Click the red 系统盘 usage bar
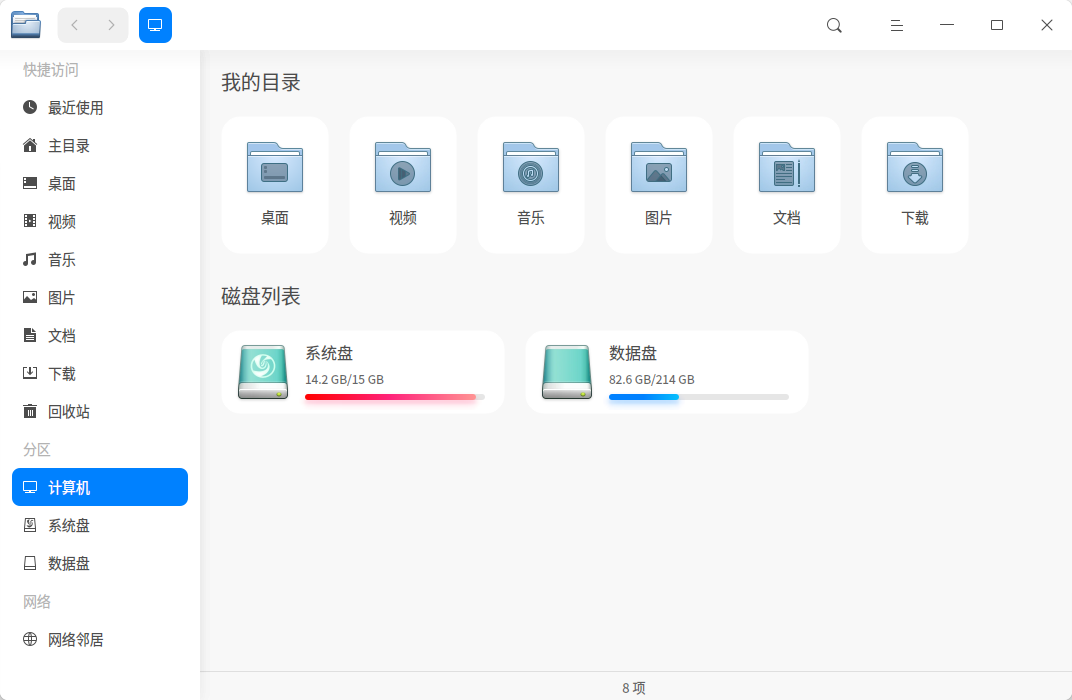Screen dimensions: 1072x700 [394, 397]
